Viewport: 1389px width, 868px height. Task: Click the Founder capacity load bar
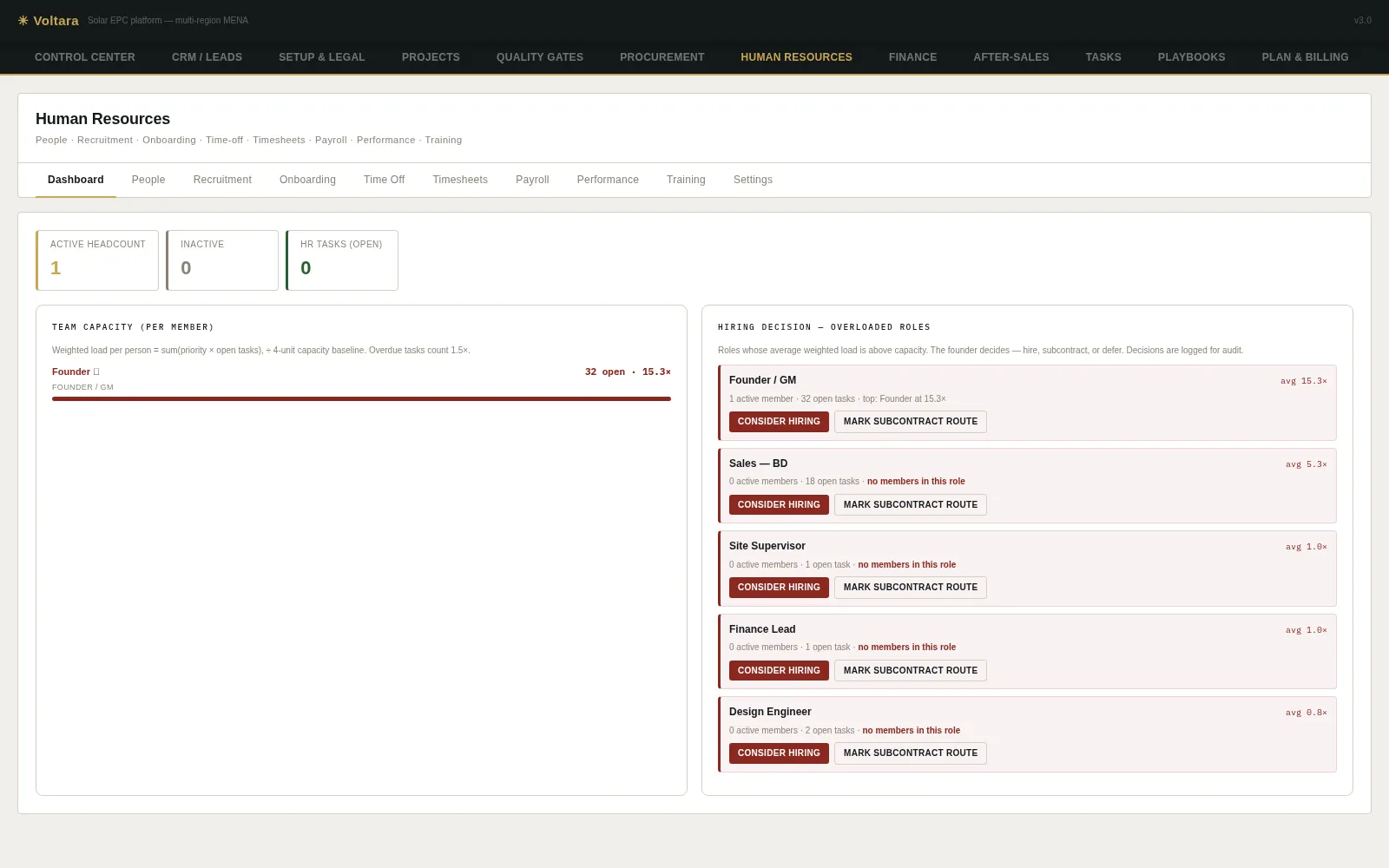[361, 399]
